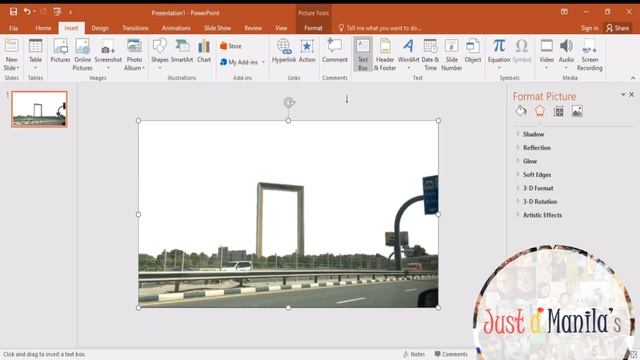
Task: Insert an Equation
Action: (499, 54)
